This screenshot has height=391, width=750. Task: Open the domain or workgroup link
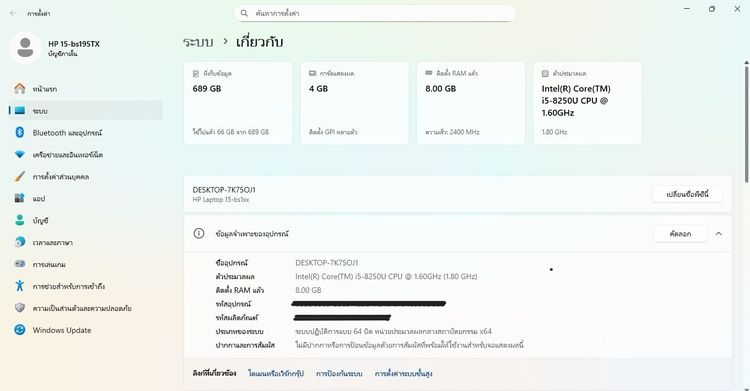(x=276, y=373)
